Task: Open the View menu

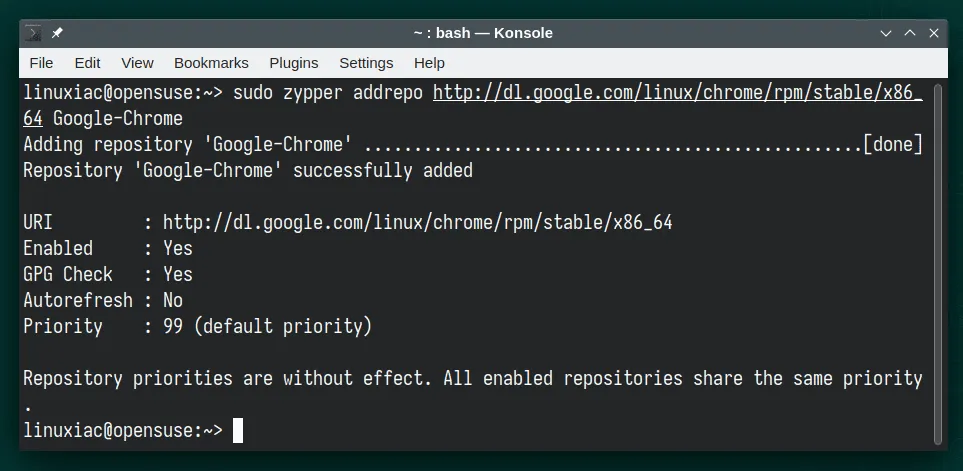Action: (137, 63)
